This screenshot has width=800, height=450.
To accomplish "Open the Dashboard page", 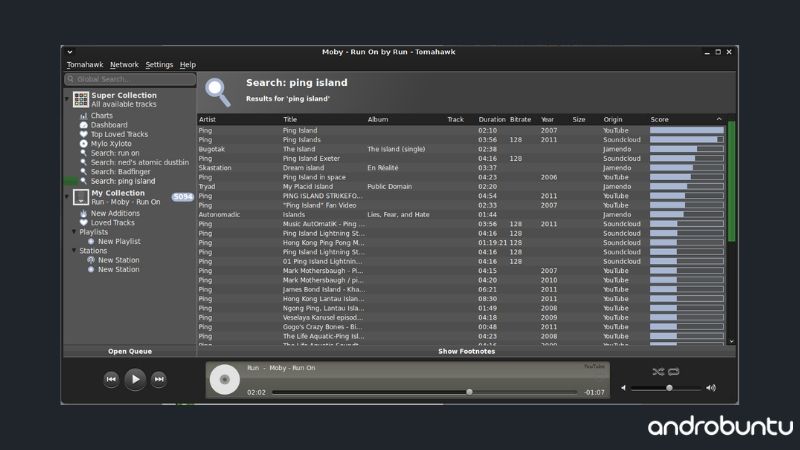I will pos(109,125).
